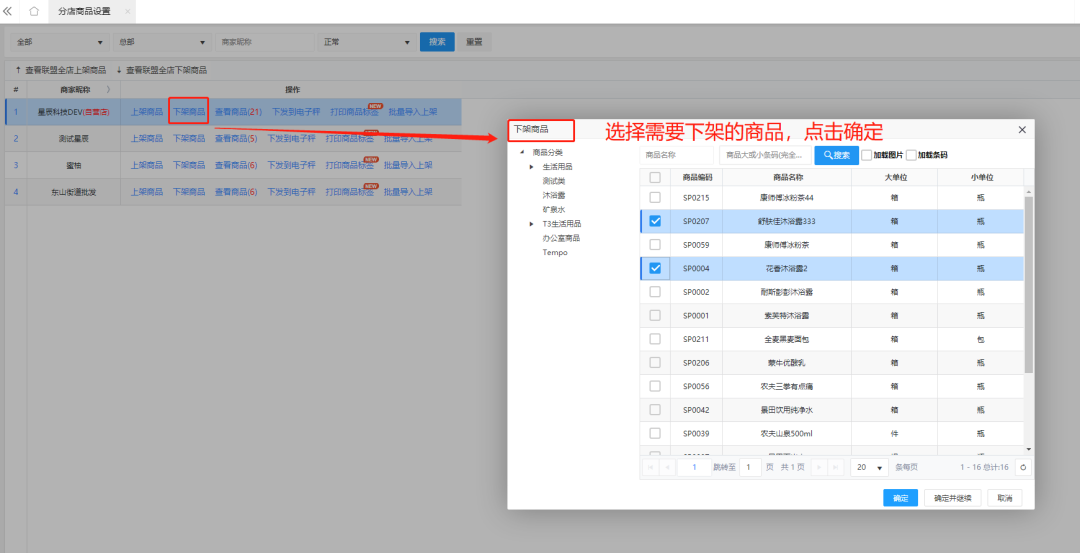Close the 分店商品设置 tab with its x icon
Viewport: 1080px width, 553px height.
pos(127,11)
